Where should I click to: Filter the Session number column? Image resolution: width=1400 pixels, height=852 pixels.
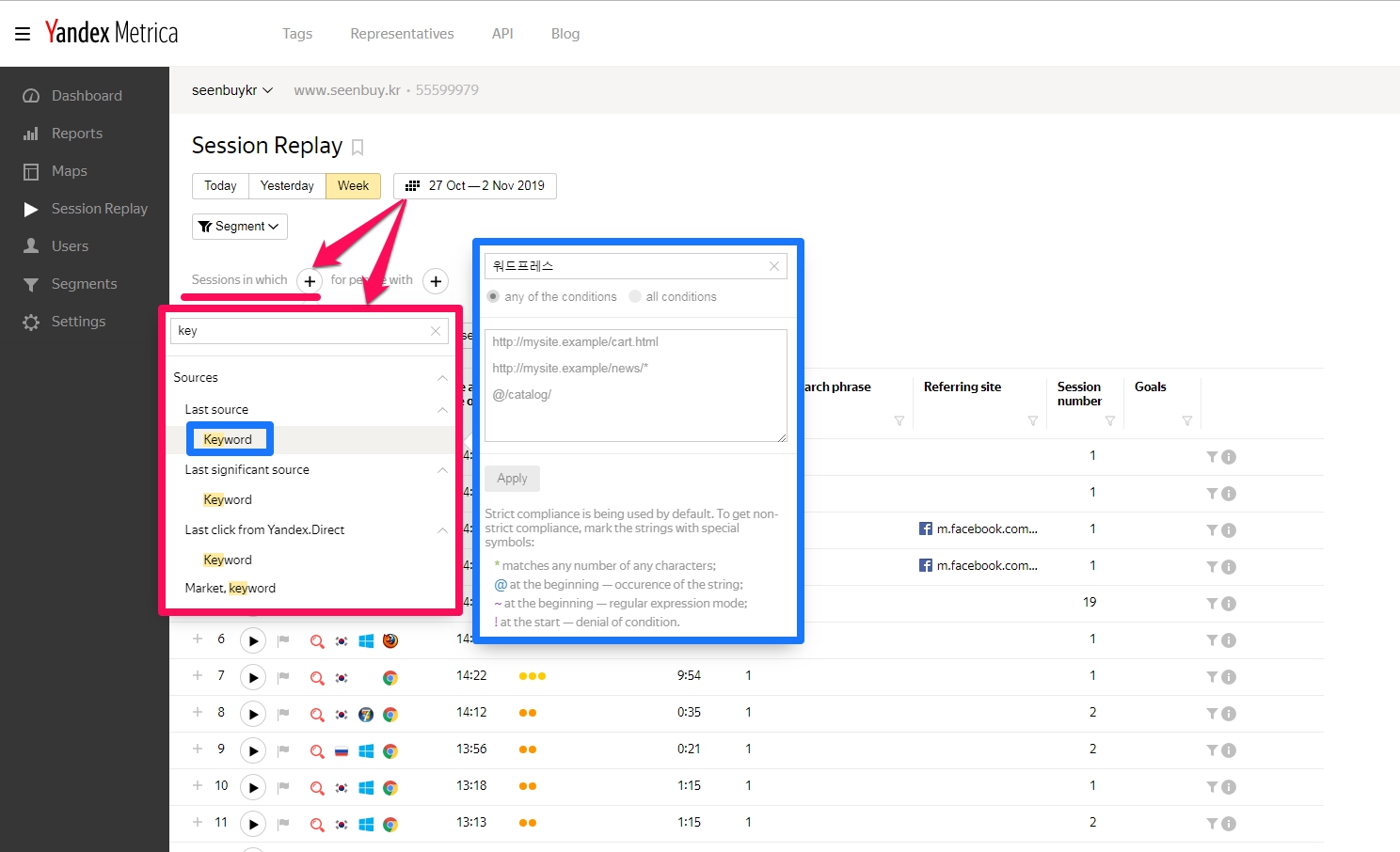coord(1110,420)
